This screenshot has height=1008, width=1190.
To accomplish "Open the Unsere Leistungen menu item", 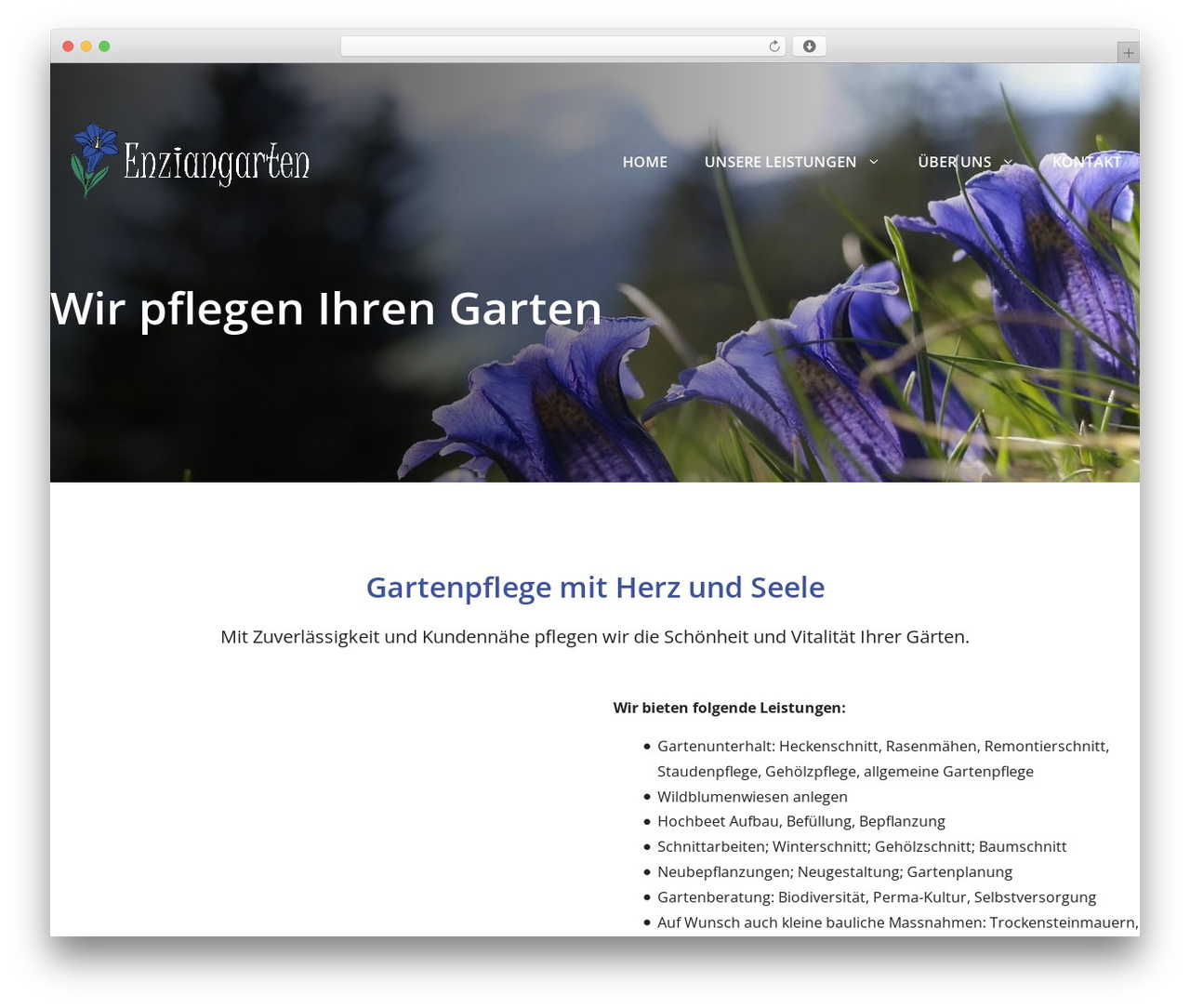I will 780,162.
